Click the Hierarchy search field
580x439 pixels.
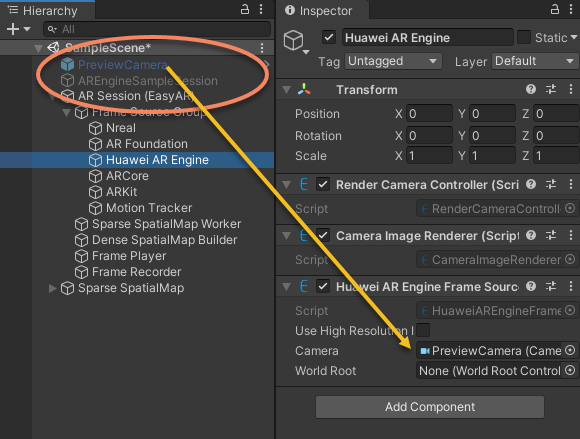point(157,29)
